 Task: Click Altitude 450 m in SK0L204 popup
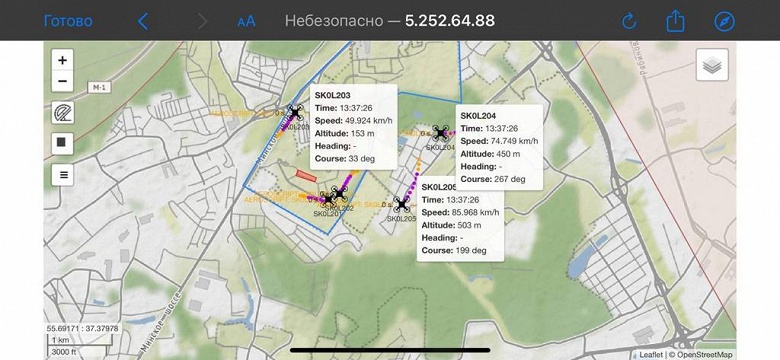(x=490, y=154)
